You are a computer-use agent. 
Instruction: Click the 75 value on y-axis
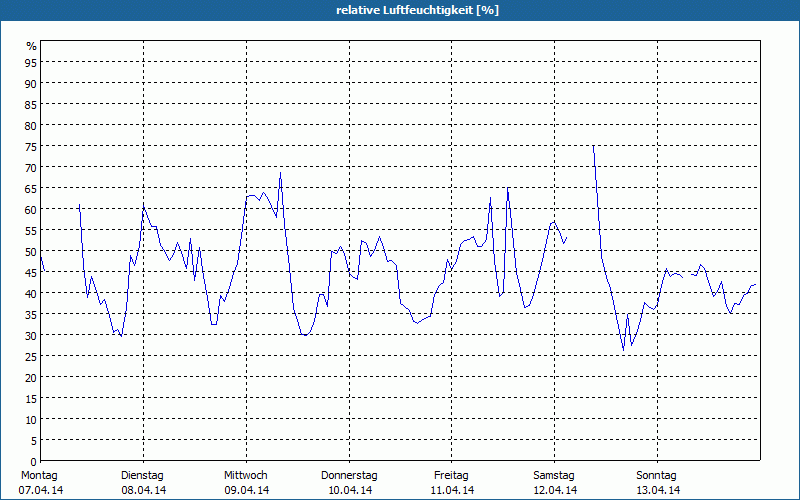[x=31, y=146]
